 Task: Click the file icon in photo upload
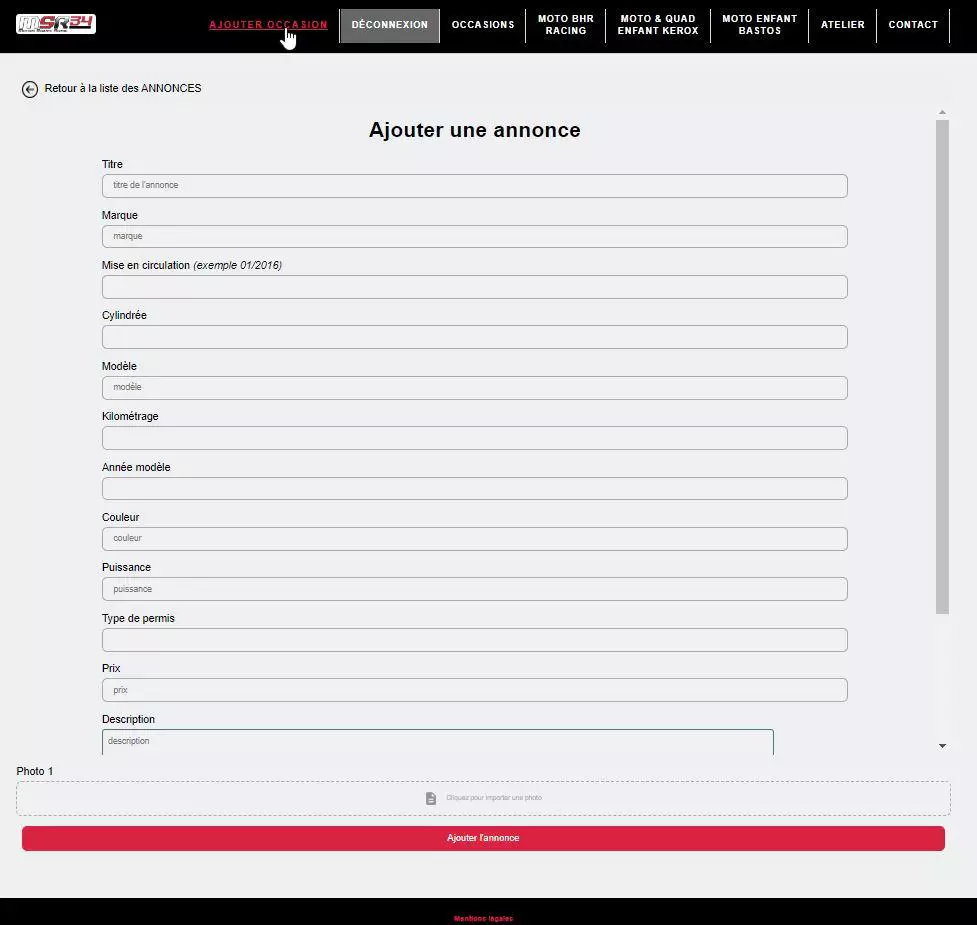pyautogui.click(x=431, y=798)
